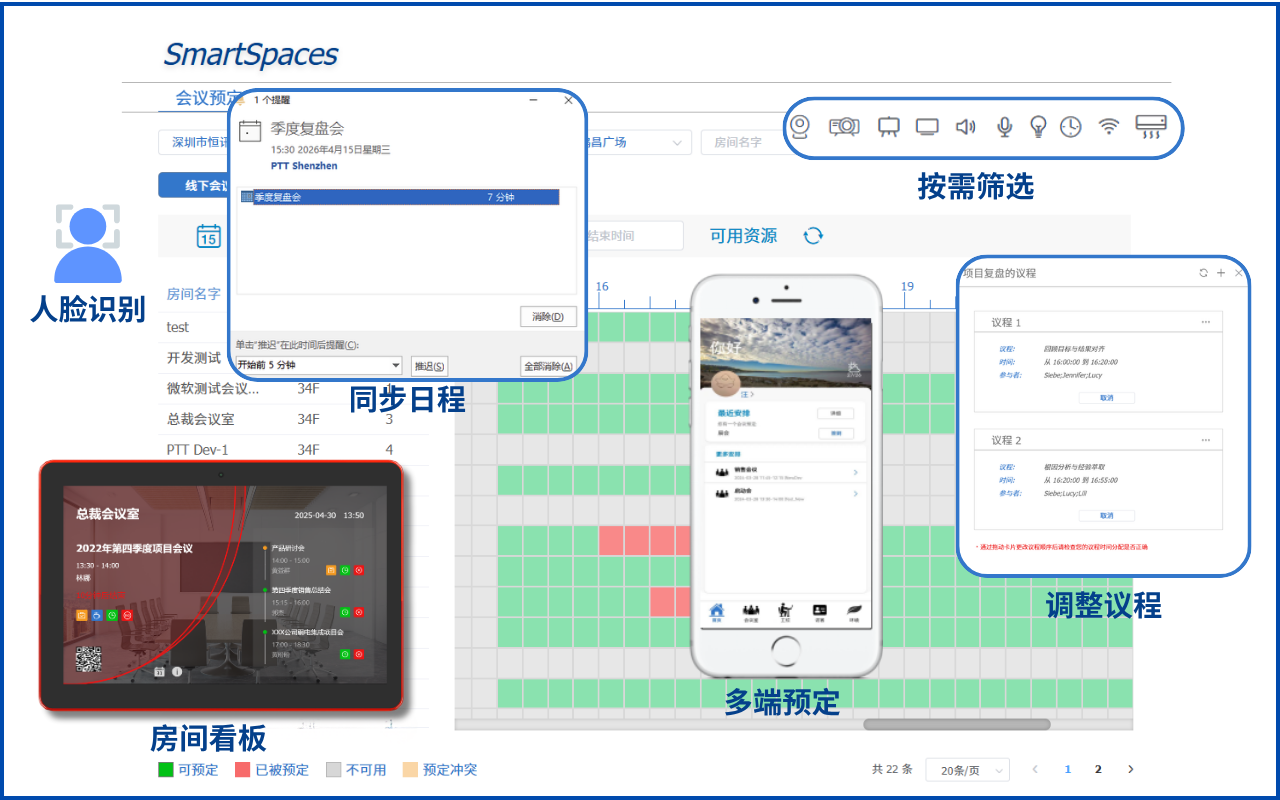The image size is (1280, 800).
Task: Expand 销售会议 row chevron on phone
Action: (x=856, y=472)
